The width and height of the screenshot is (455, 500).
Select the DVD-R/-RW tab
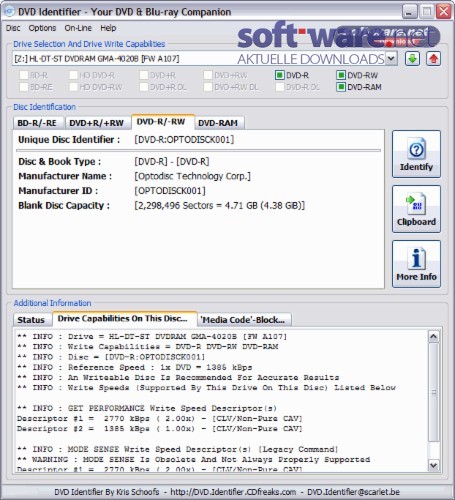[x=163, y=122]
